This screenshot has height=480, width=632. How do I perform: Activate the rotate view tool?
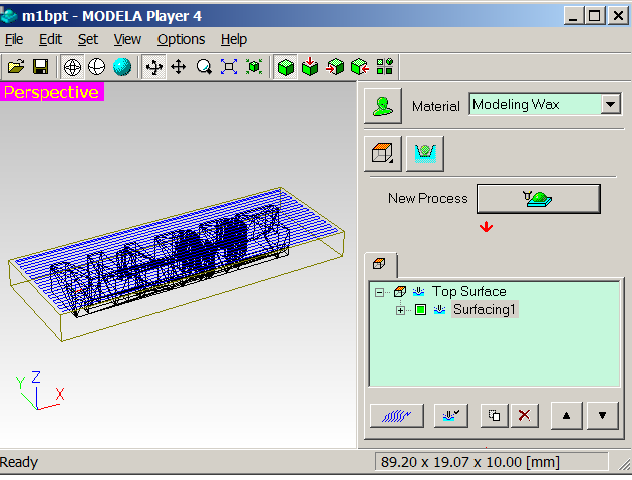tap(154, 66)
